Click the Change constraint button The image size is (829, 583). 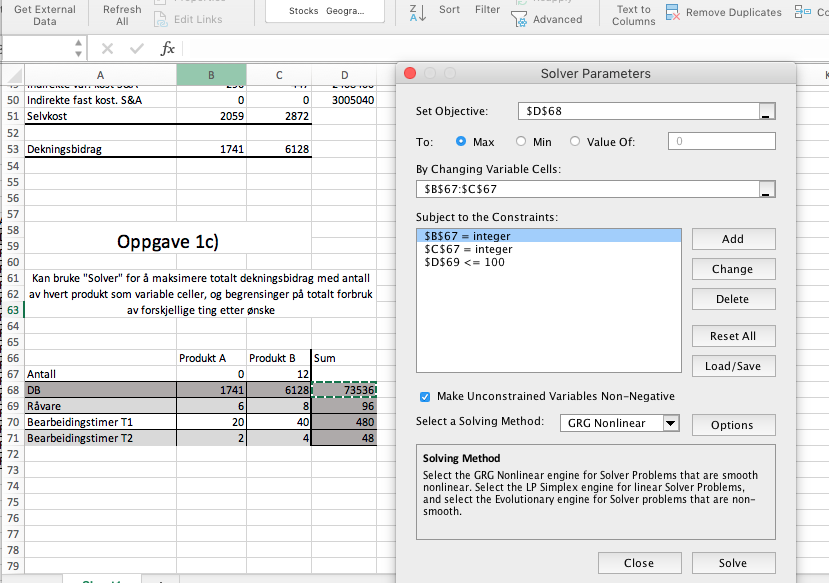[x=733, y=269]
